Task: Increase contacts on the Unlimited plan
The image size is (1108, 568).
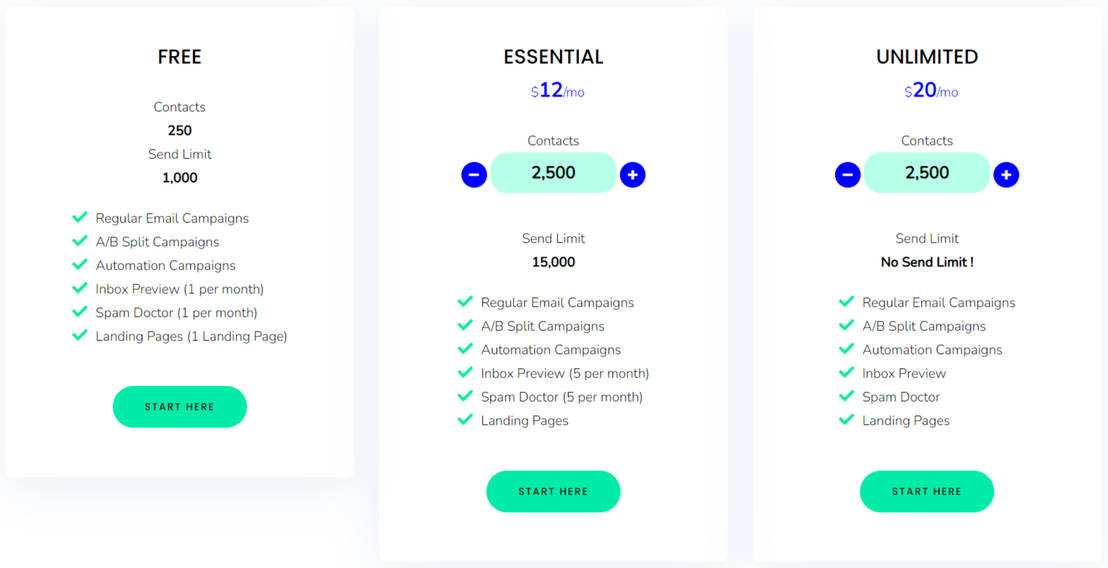Action: click(1006, 174)
